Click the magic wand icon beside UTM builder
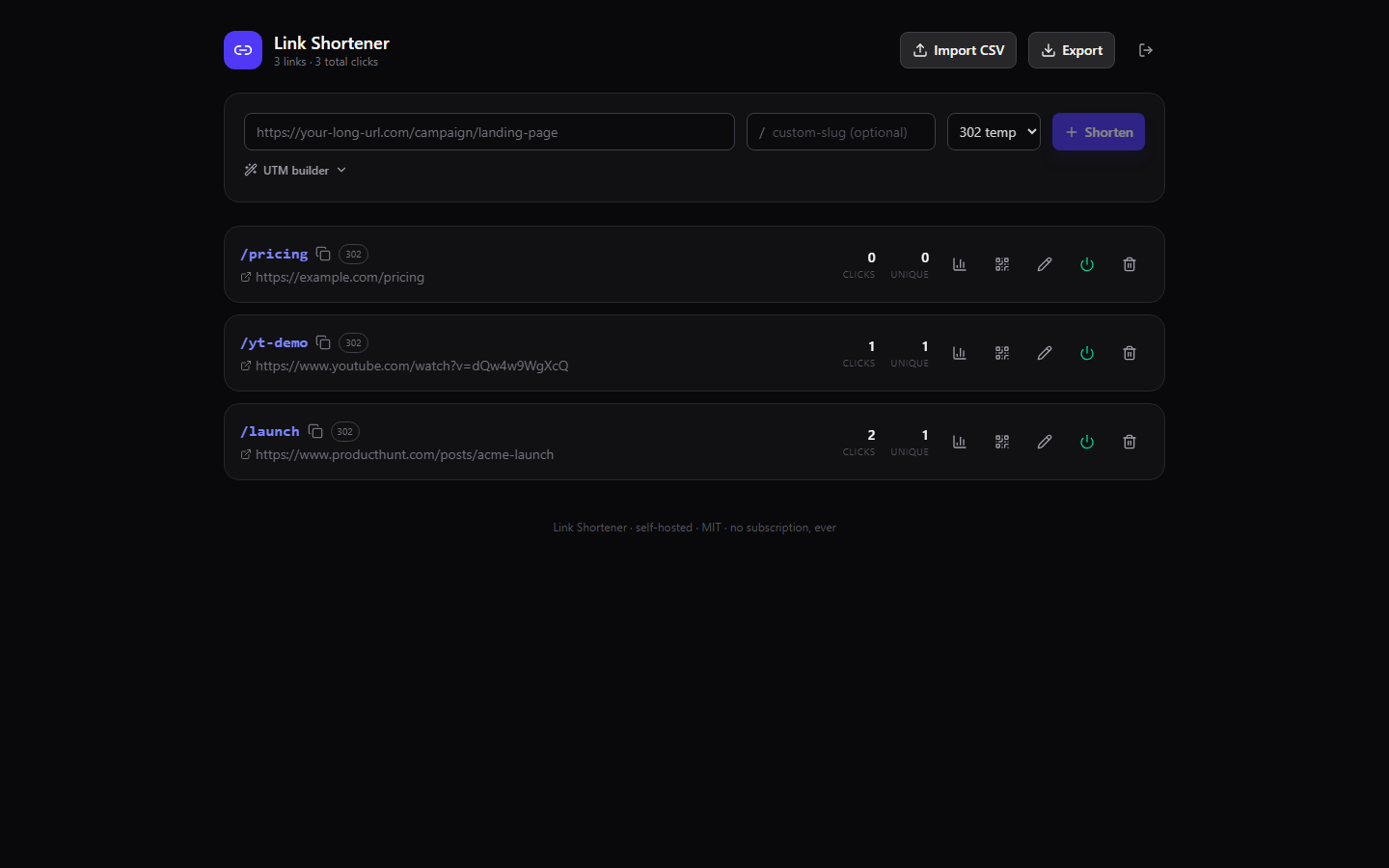 click(x=251, y=170)
